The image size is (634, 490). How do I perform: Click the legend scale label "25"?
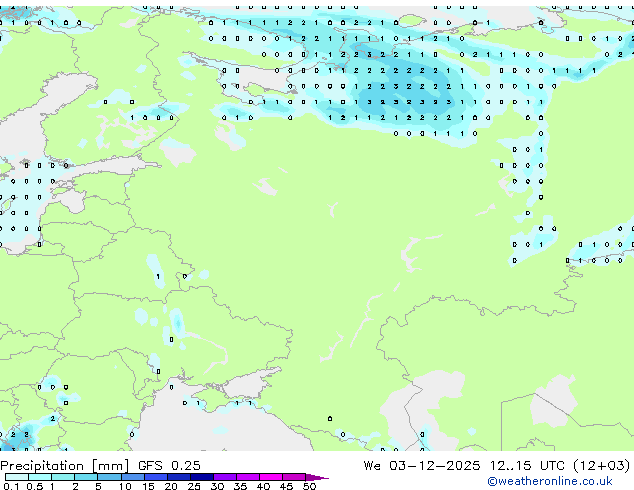(194, 486)
